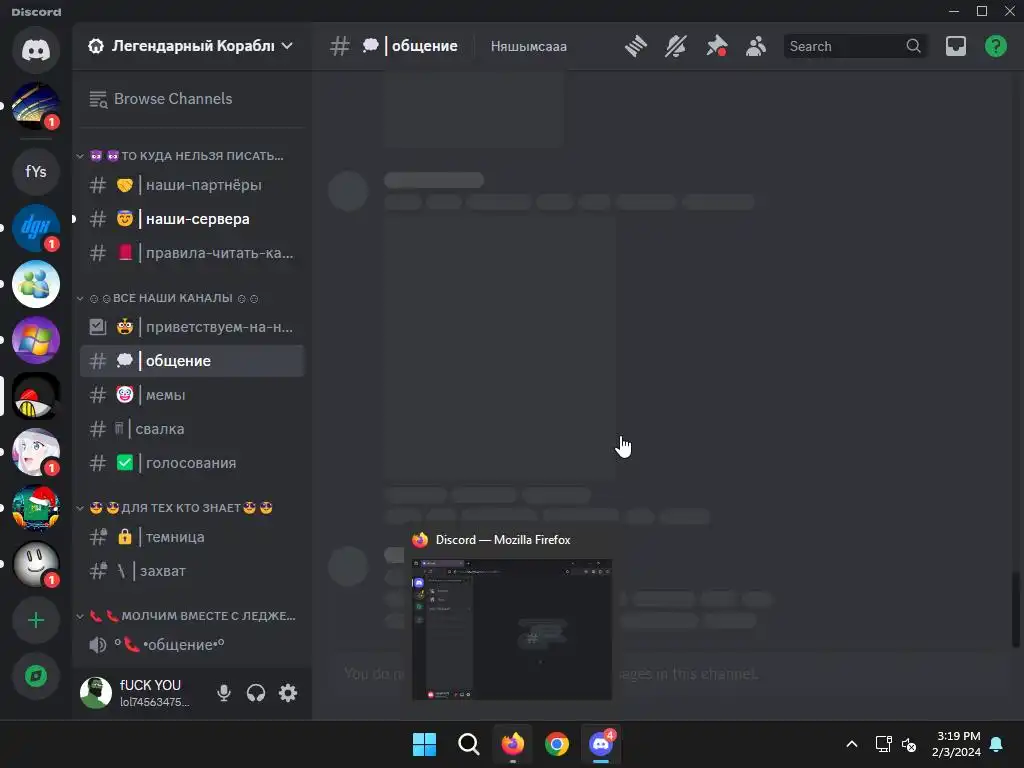The image size is (1024, 768).
Task: Add a server with the plus button
Action: click(36, 620)
